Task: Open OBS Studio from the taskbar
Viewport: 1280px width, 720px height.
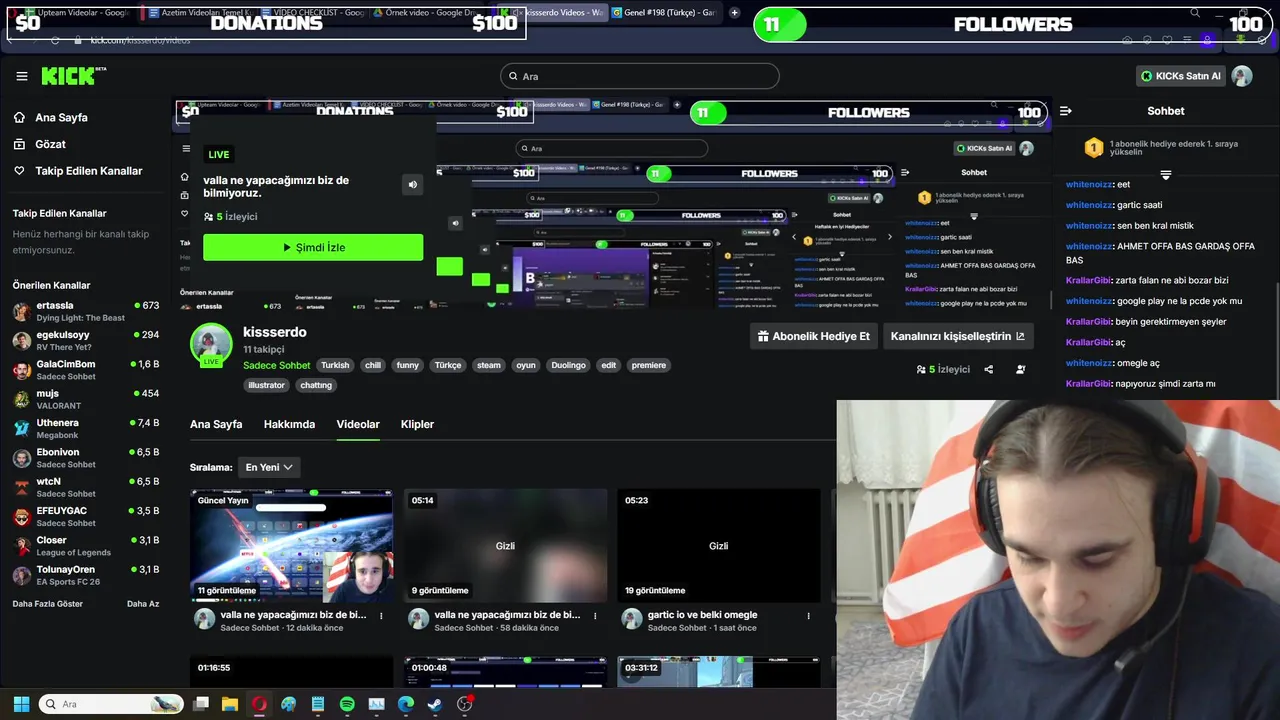Action: pos(465,704)
